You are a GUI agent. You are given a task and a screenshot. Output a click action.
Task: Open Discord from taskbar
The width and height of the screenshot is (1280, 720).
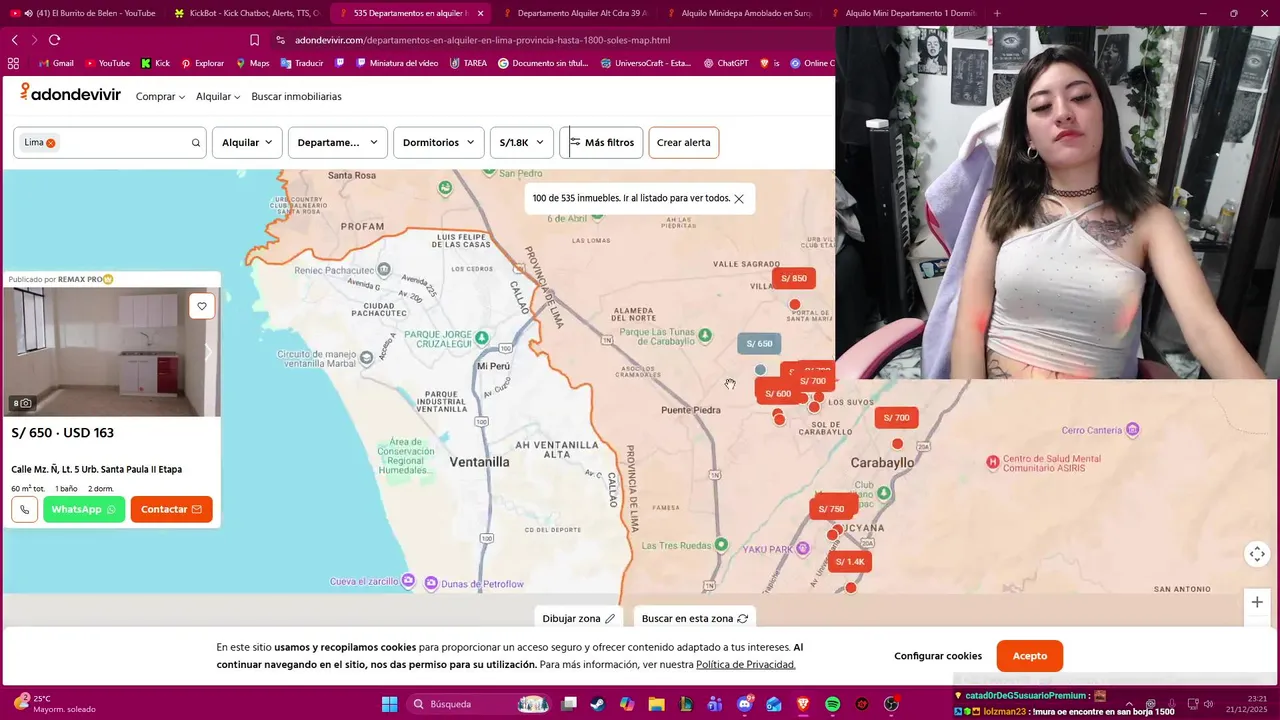pyautogui.click(x=744, y=704)
